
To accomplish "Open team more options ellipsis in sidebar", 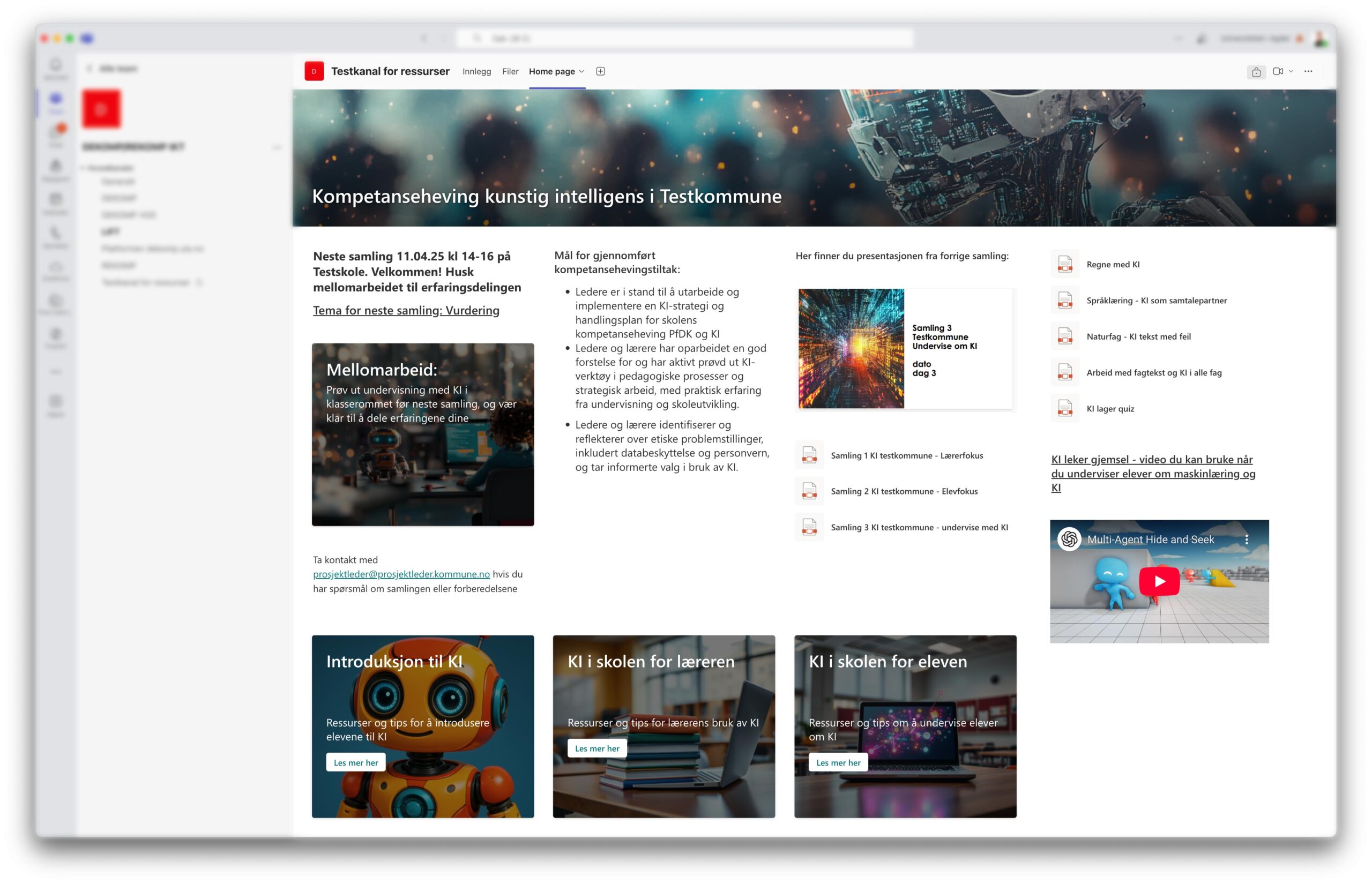I will 277,147.
